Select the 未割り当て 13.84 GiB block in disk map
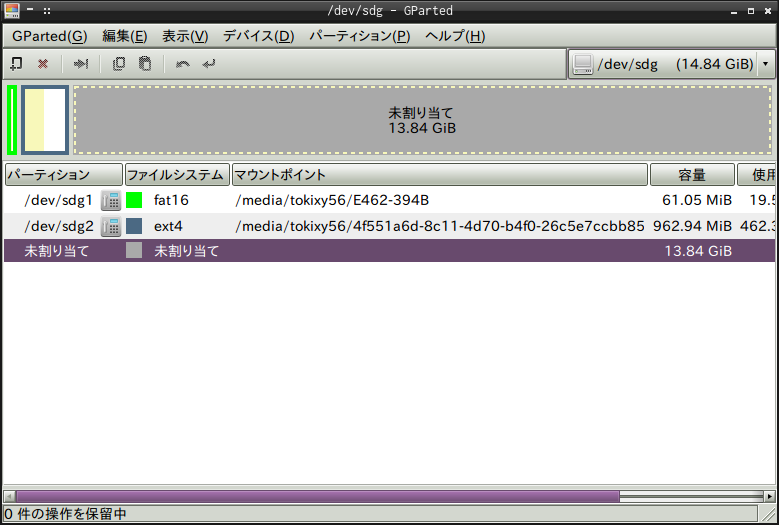779x525 pixels. [423, 120]
